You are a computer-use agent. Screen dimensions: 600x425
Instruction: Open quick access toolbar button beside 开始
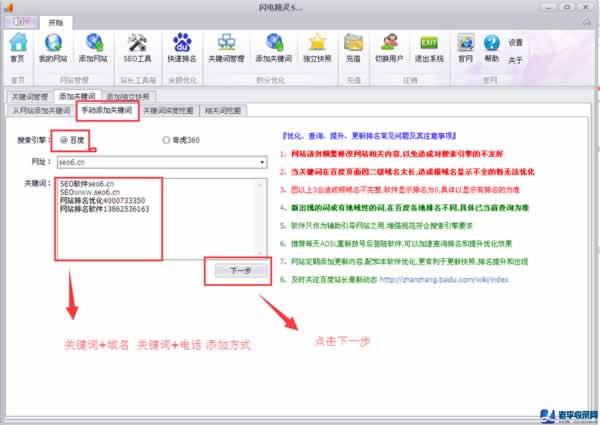(x=21, y=22)
